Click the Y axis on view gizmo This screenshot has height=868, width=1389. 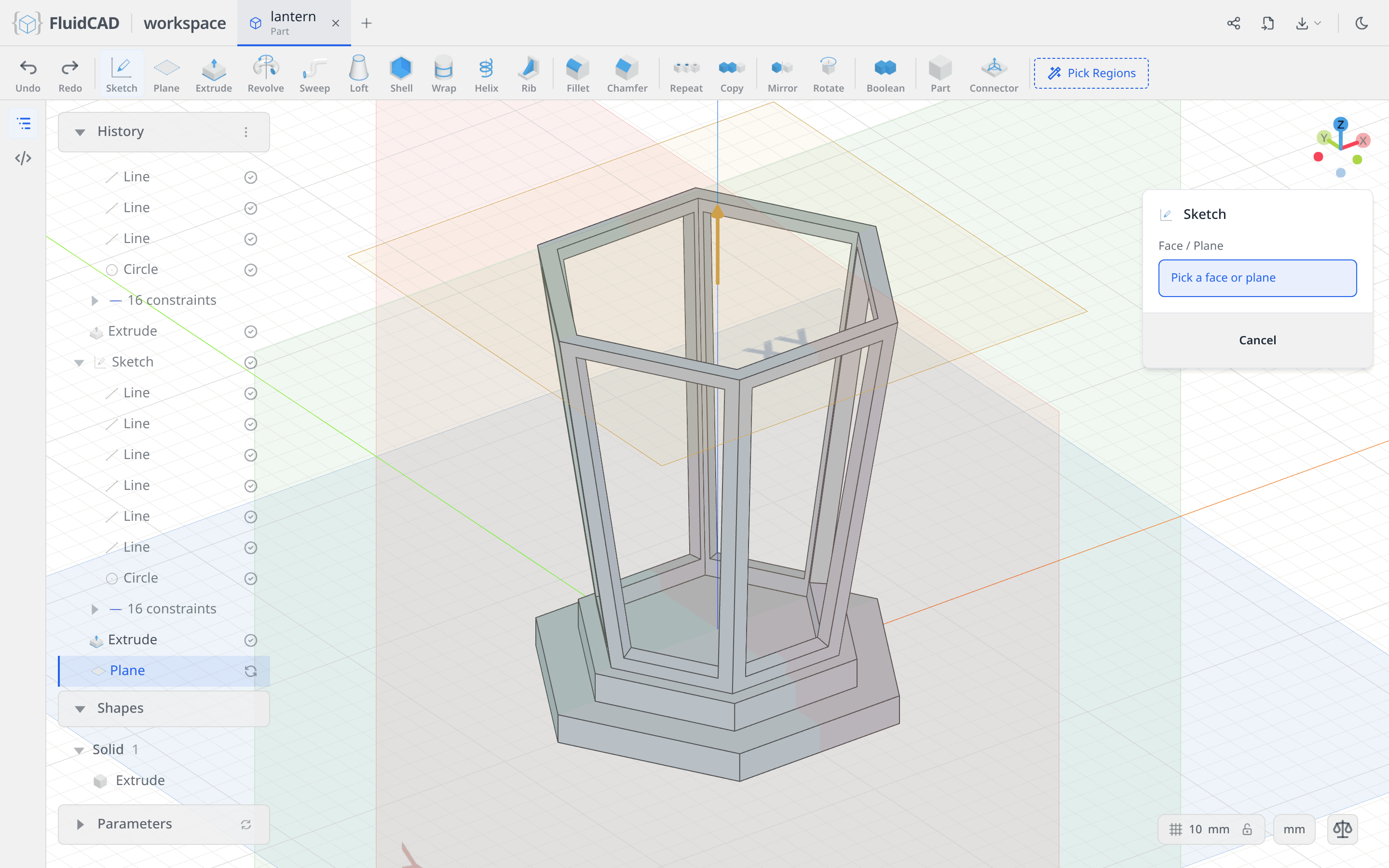pyautogui.click(x=1323, y=138)
